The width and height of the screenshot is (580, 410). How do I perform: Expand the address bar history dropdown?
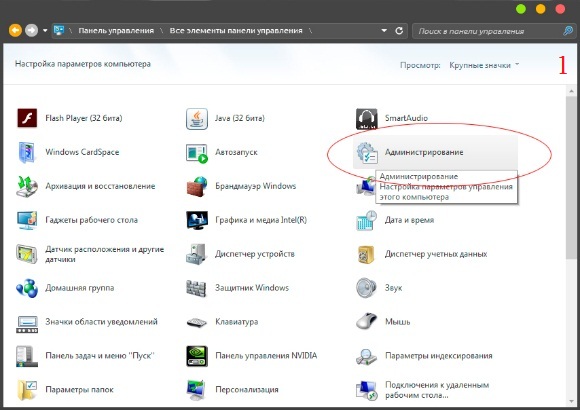coord(384,31)
